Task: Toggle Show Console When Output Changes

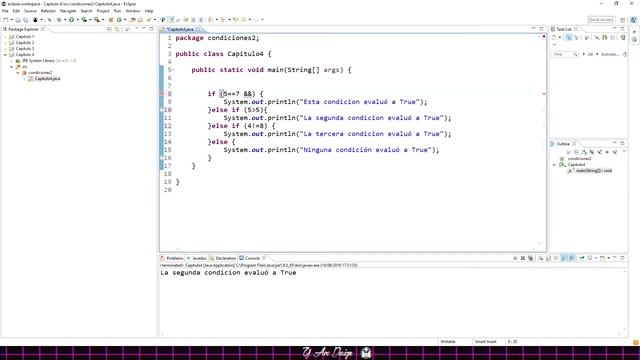Action: (564, 258)
